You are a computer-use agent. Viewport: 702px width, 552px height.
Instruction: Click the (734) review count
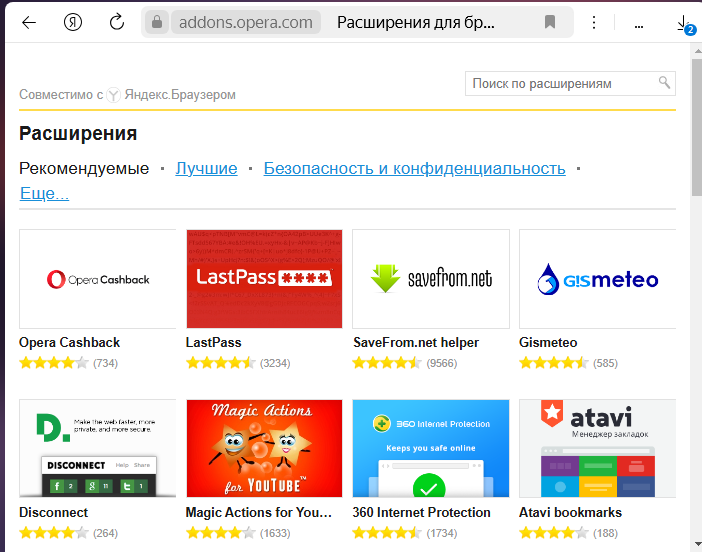pos(106,363)
